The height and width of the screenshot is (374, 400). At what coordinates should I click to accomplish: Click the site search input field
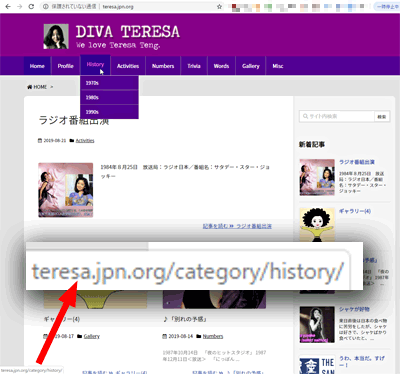[x=337, y=116]
